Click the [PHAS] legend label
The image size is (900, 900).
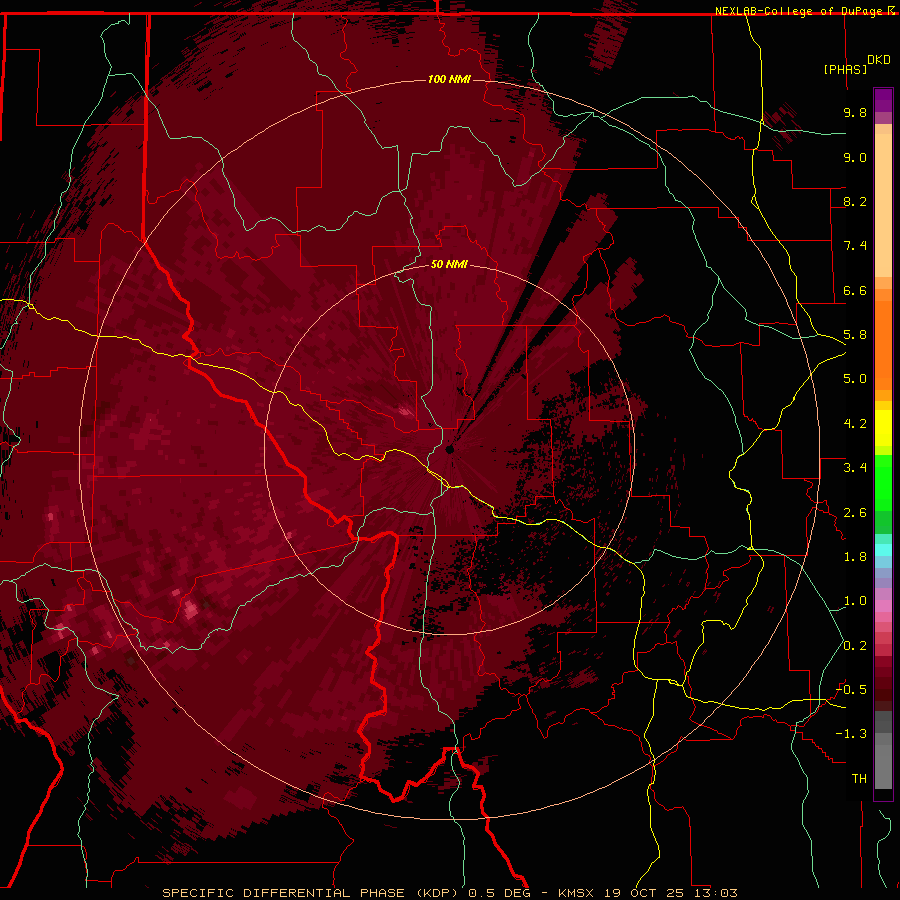pos(845,69)
